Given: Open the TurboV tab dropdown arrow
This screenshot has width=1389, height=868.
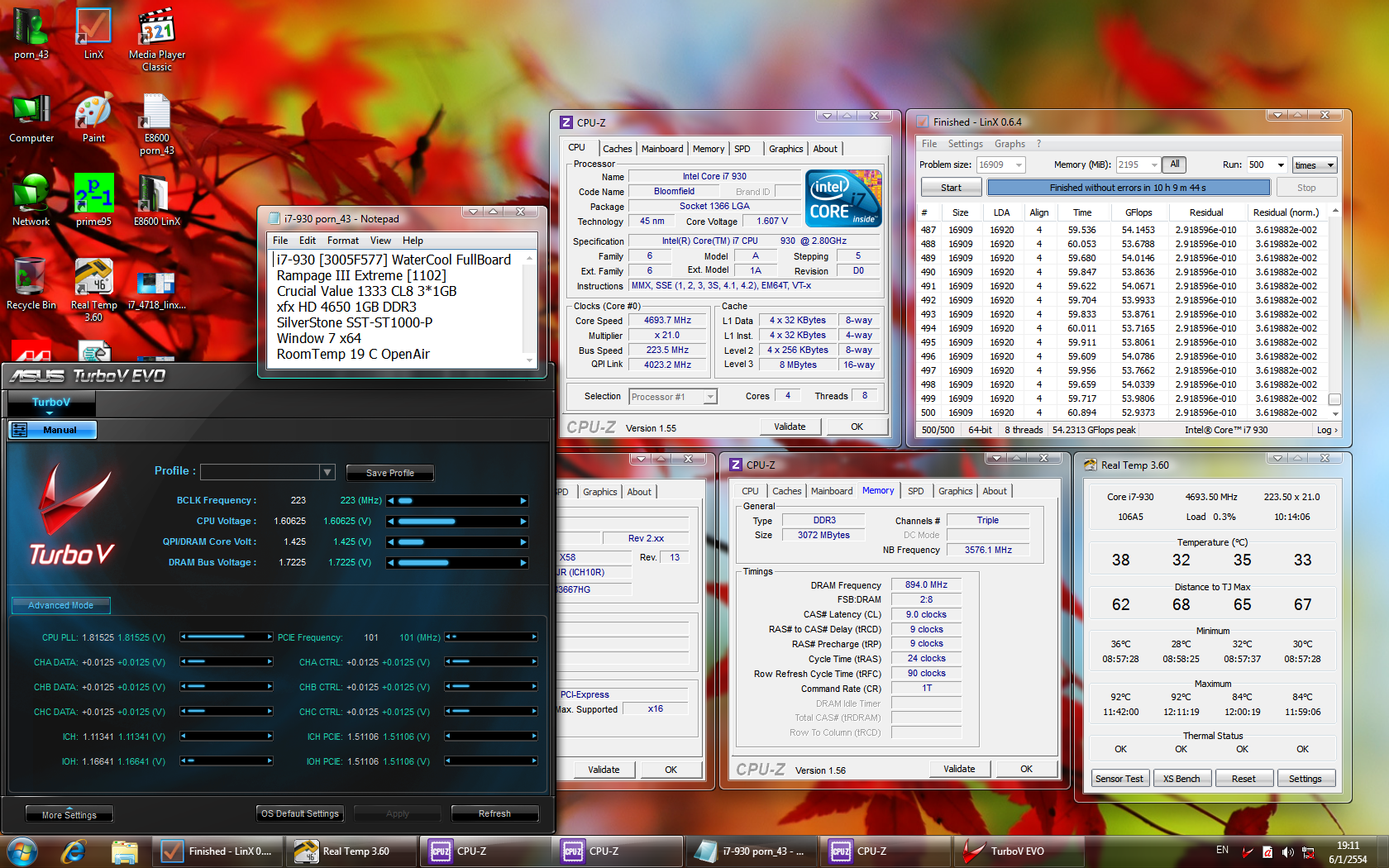Looking at the screenshot, I should click(50, 413).
